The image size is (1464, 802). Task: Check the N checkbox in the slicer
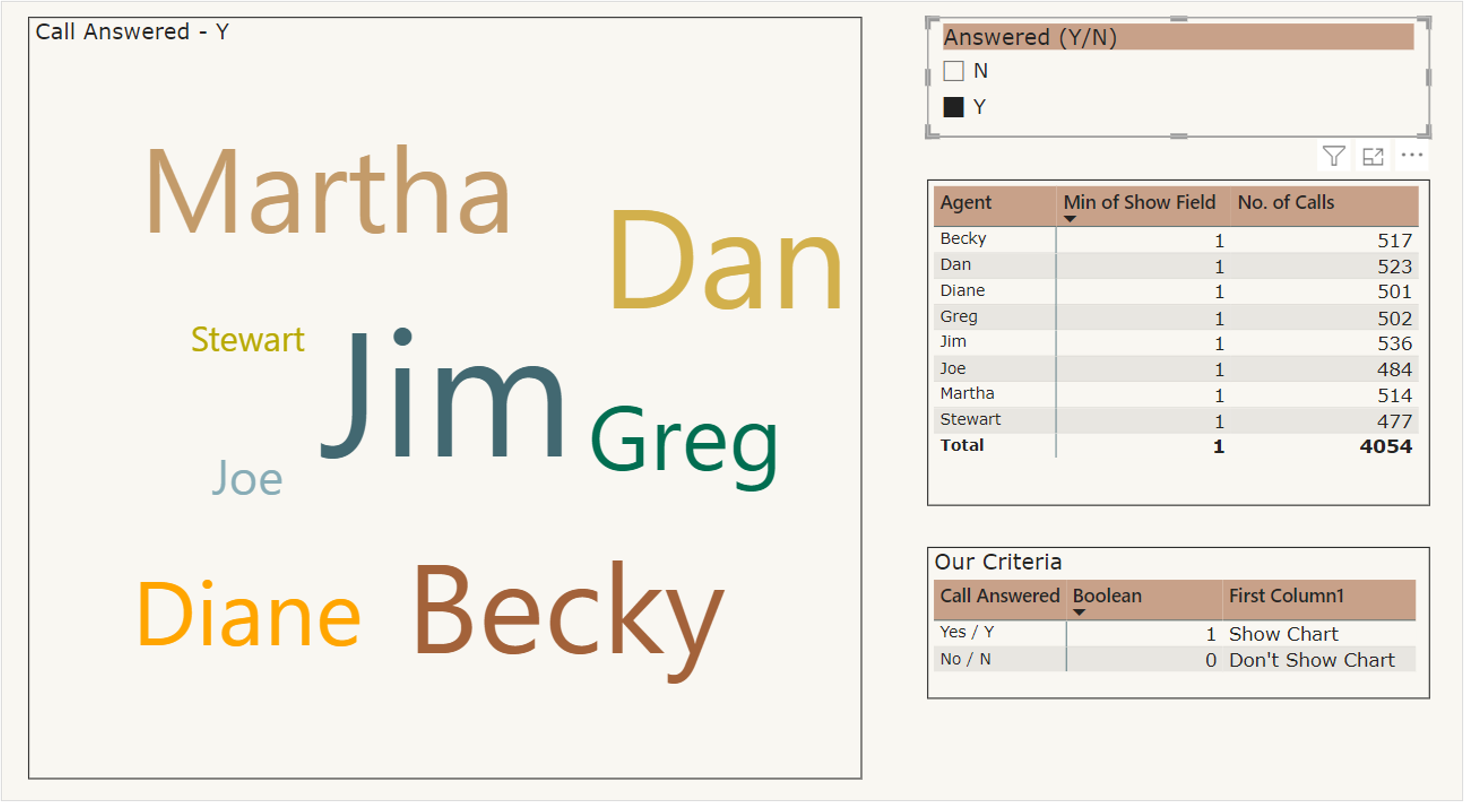pos(954,71)
